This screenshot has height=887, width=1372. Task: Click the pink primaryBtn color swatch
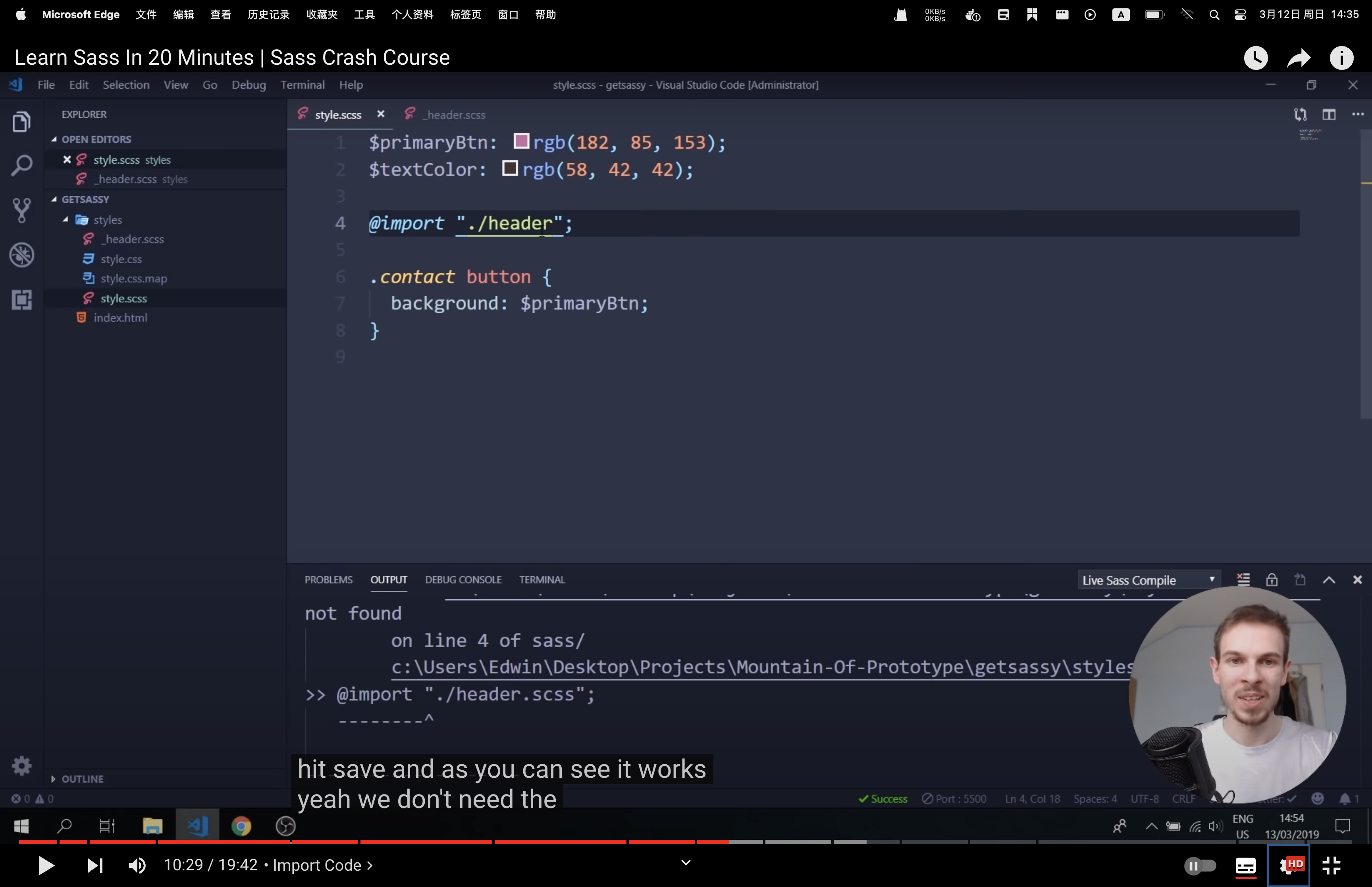pos(521,141)
